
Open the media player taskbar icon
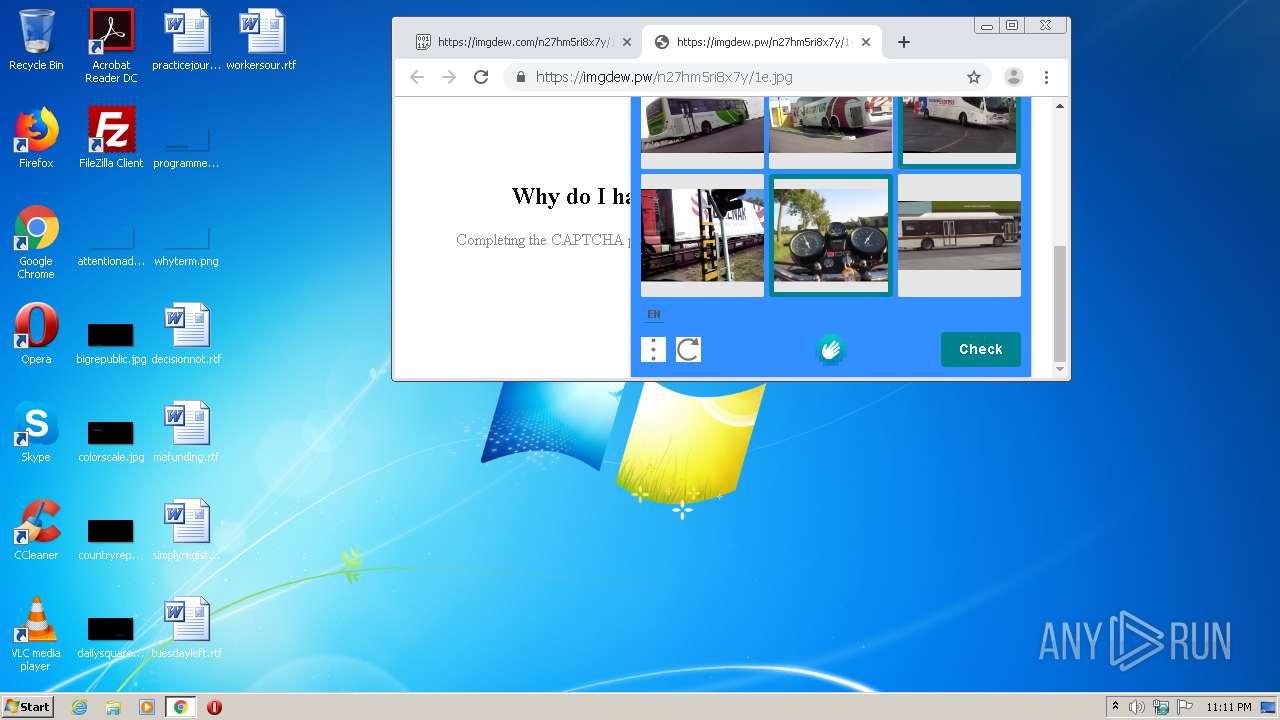coord(146,707)
